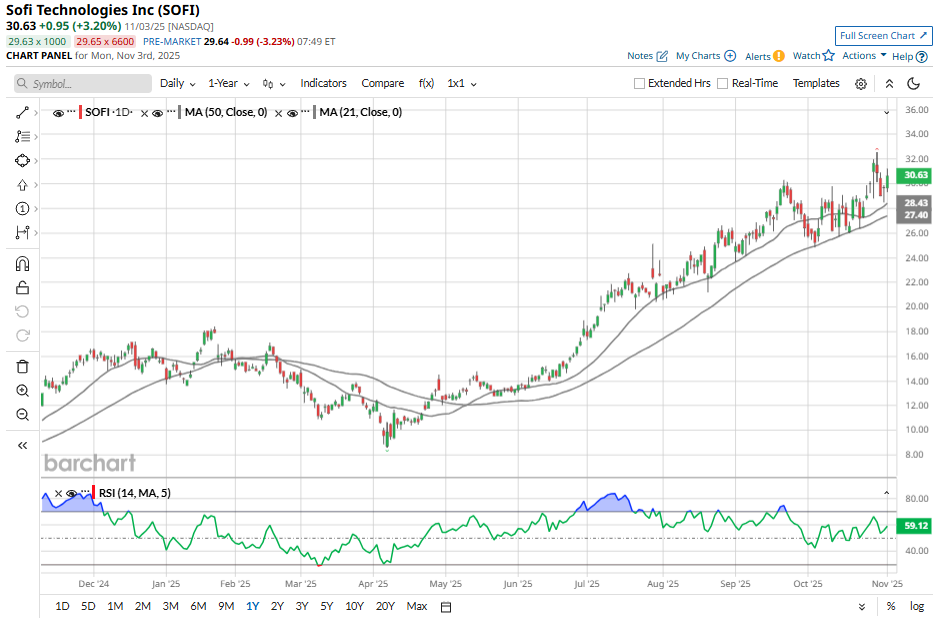Image resolution: width=942 pixels, height=632 pixels.
Task: Open the My Charts link
Action: [705, 56]
